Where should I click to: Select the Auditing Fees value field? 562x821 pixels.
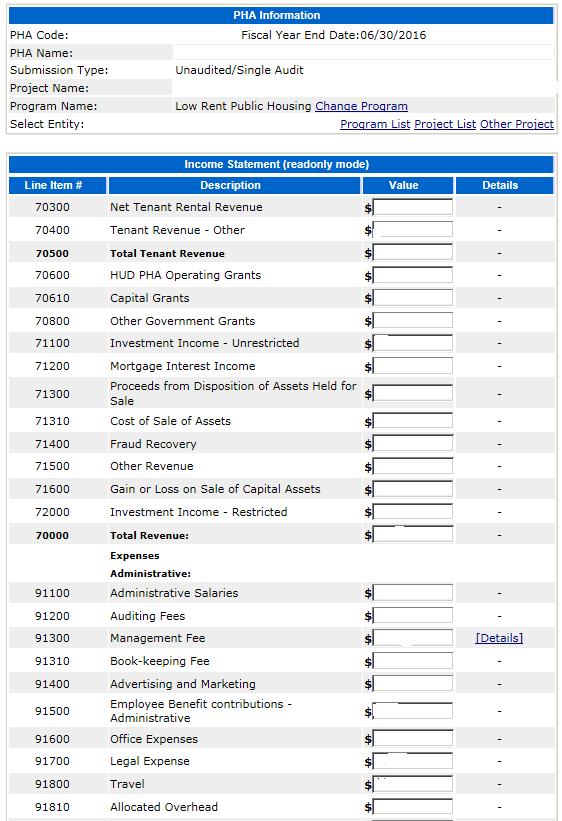pyautogui.click(x=413, y=616)
